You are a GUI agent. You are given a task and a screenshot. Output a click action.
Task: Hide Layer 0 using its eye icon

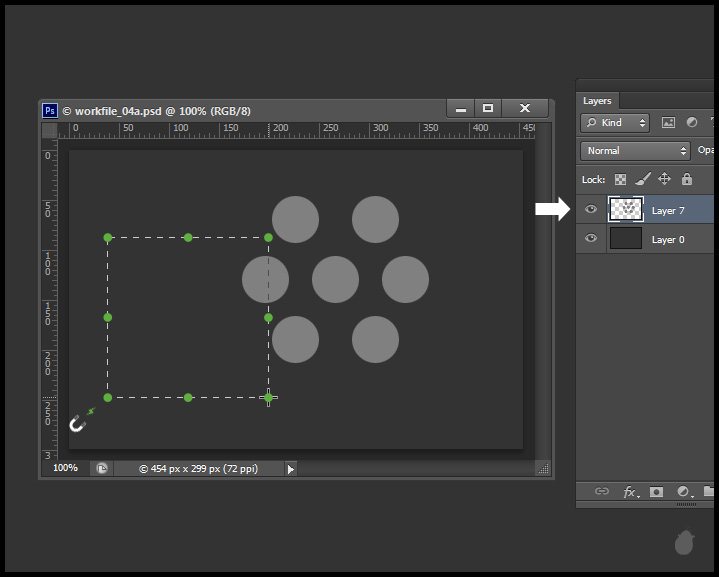(x=591, y=238)
